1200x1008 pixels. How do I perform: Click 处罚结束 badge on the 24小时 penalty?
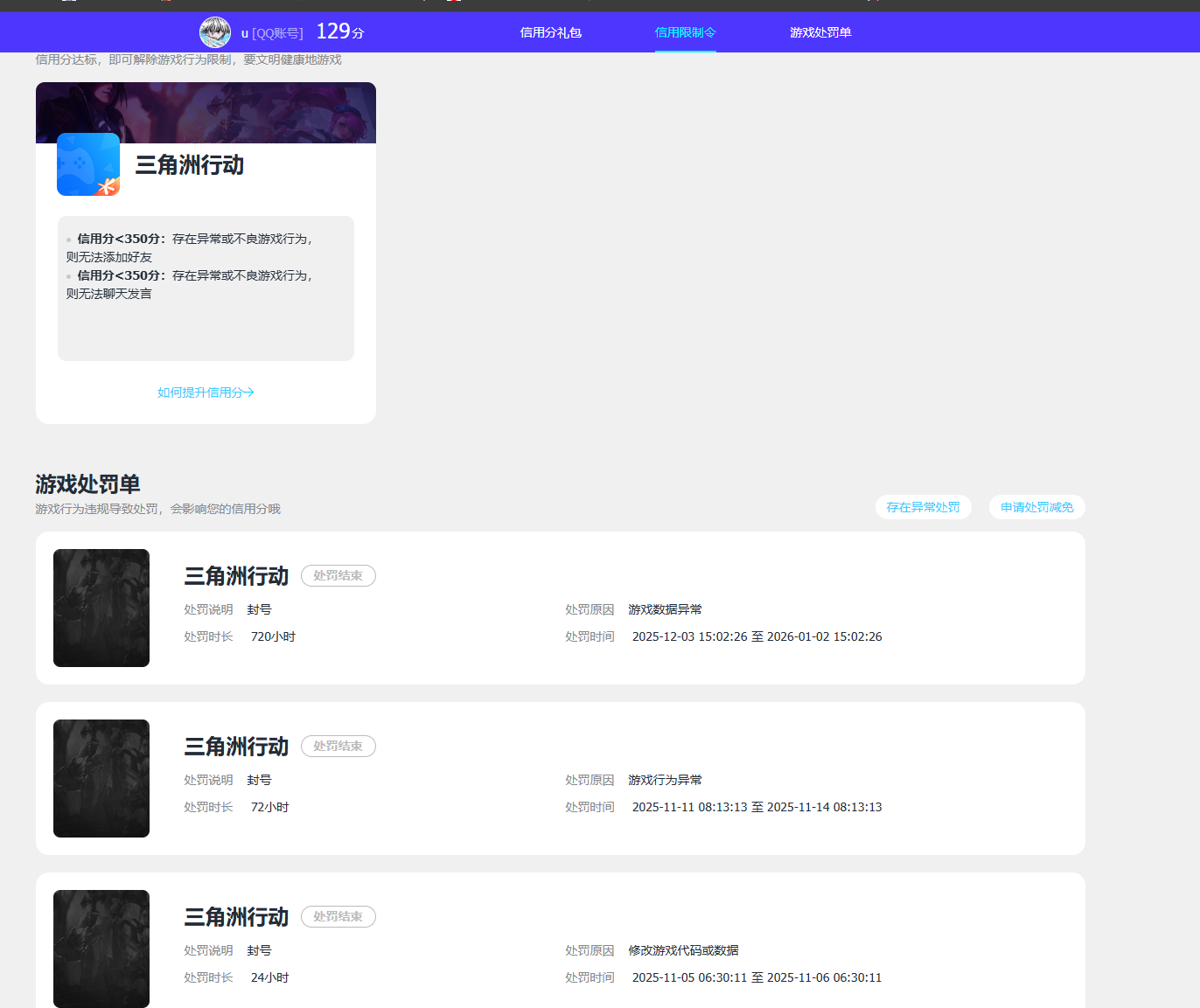338,916
